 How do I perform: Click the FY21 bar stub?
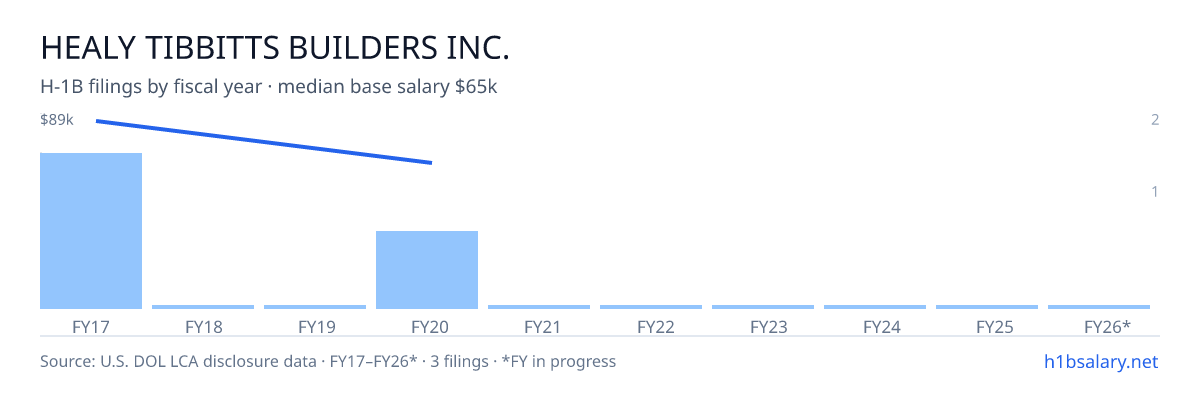[x=539, y=307]
